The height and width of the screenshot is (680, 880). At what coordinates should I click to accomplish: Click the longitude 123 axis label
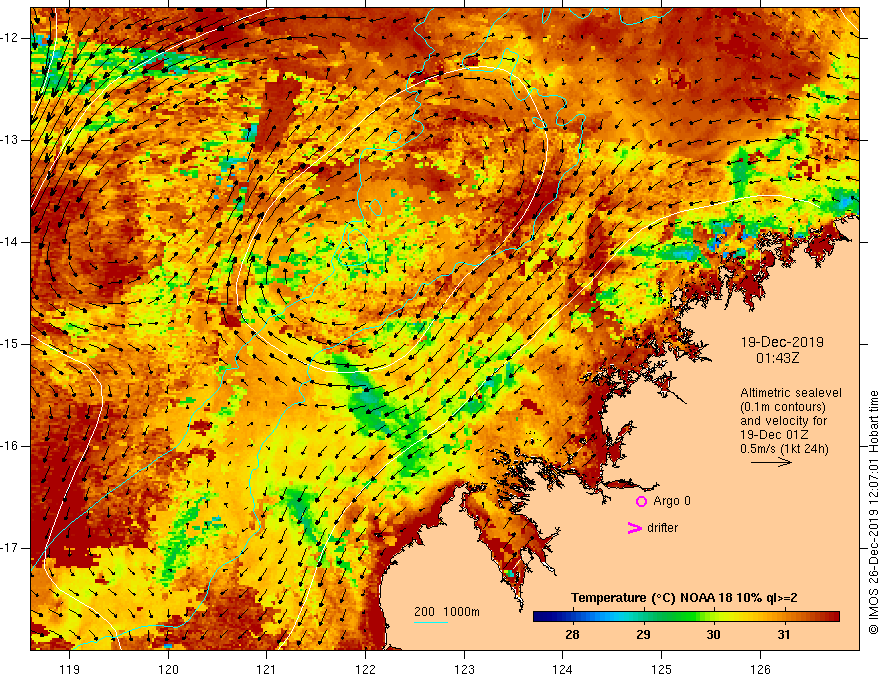464,669
